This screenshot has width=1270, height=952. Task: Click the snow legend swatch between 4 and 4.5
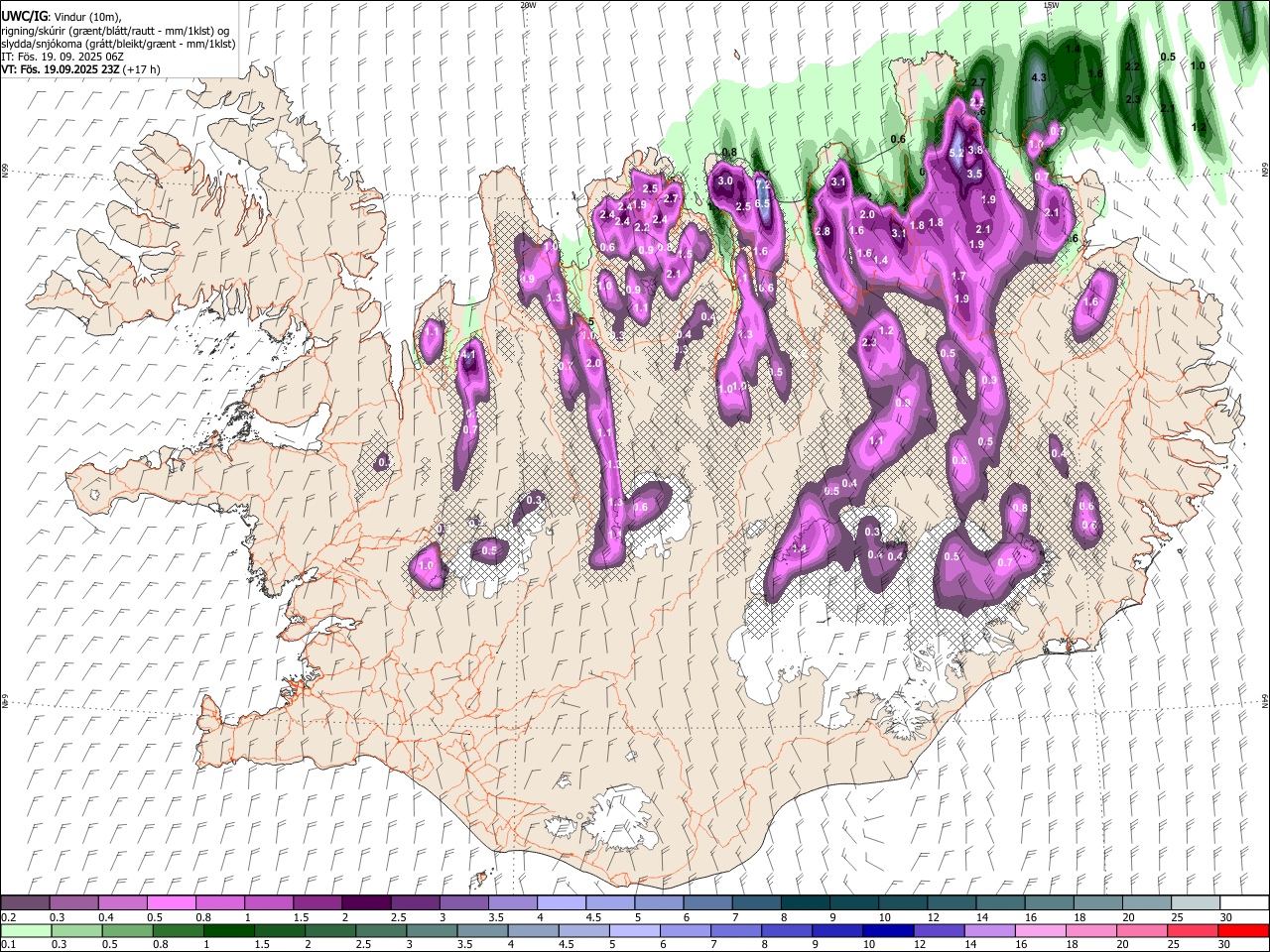tap(562, 903)
